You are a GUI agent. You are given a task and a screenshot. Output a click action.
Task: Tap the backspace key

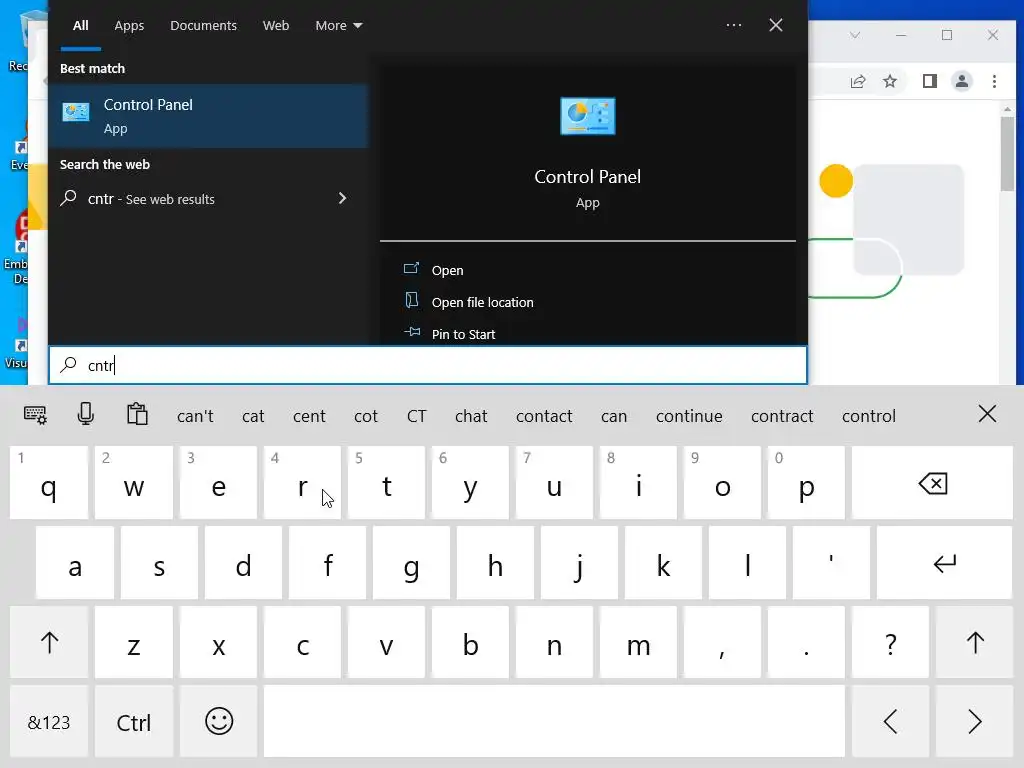pos(932,483)
